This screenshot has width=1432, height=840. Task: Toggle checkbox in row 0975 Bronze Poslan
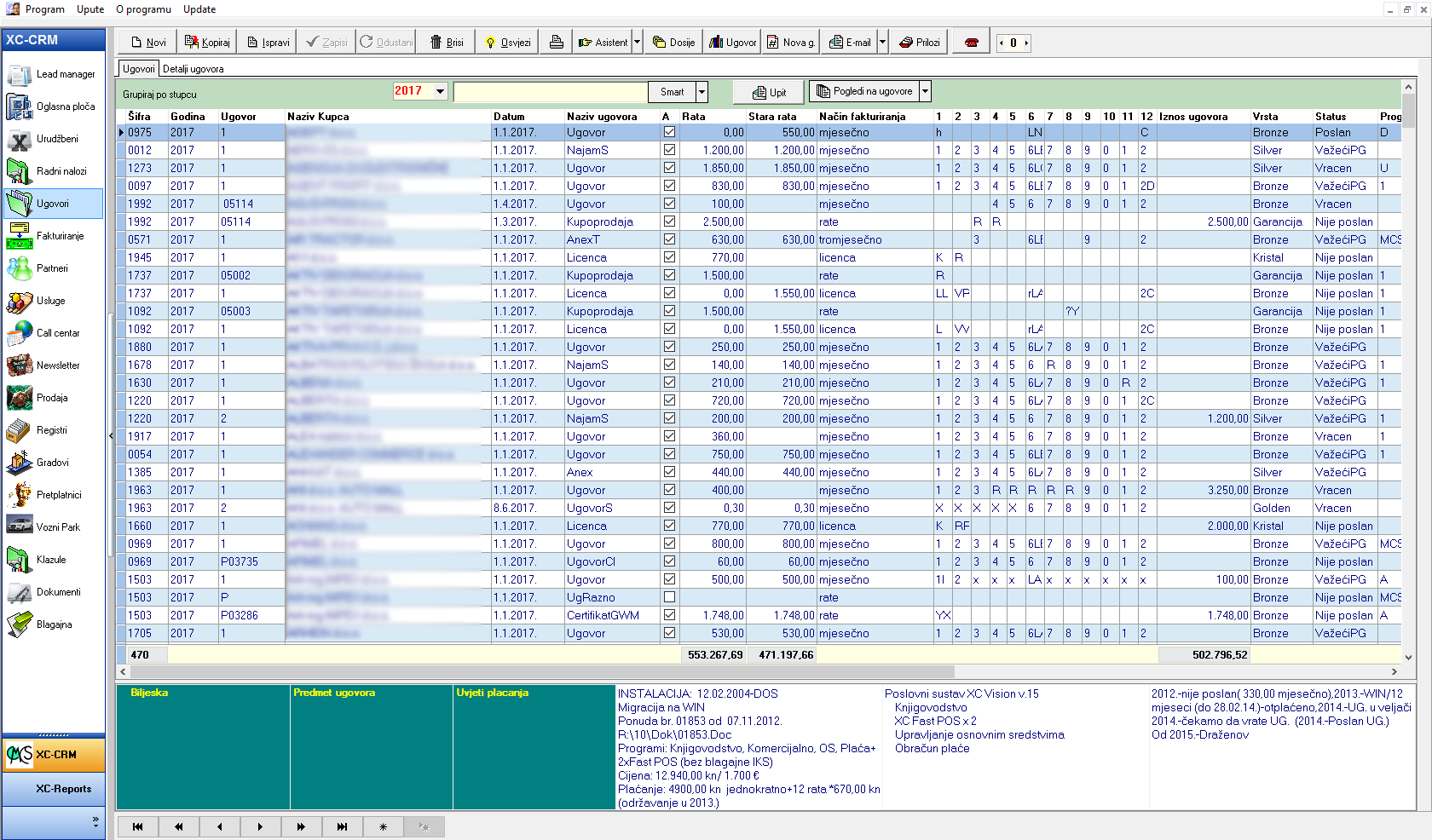[670, 132]
